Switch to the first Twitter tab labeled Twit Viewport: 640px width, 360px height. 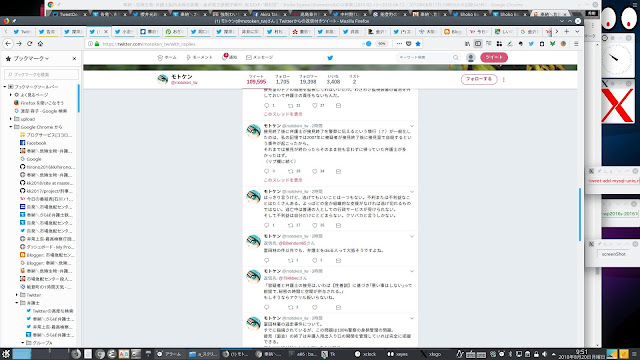point(22,31)
